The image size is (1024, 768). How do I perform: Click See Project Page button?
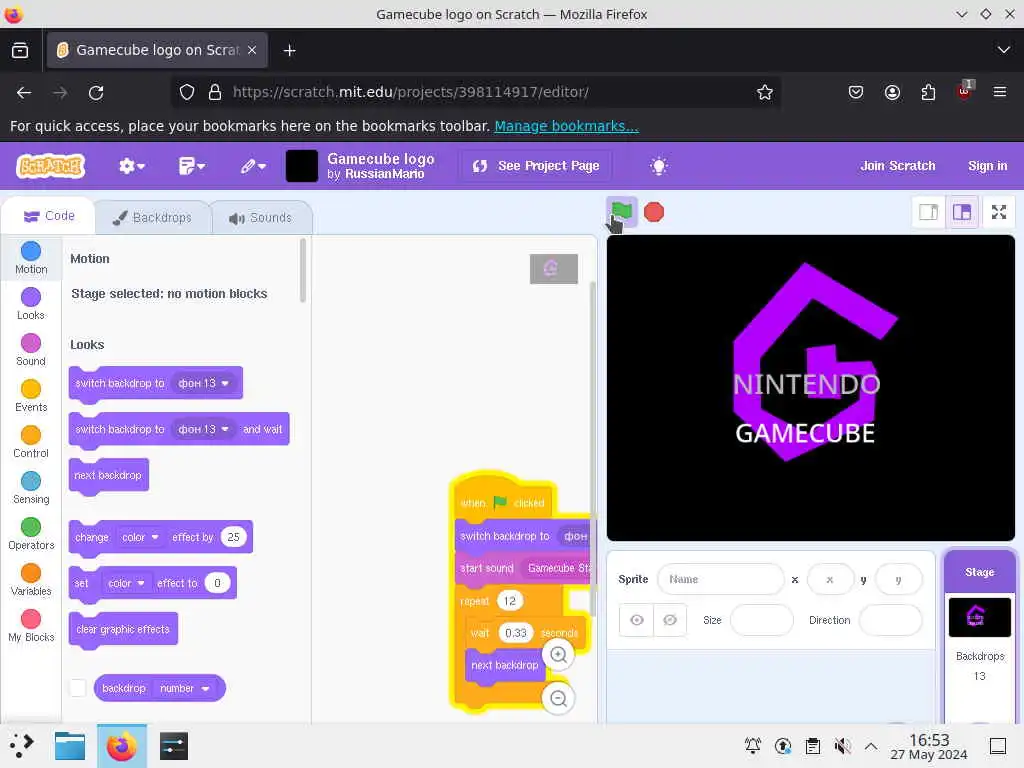(536, 166)
